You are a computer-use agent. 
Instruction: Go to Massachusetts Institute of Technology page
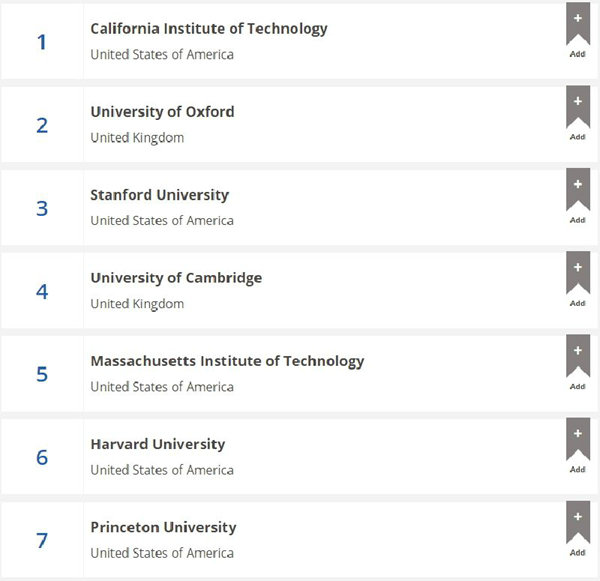(x=227, y=360)
